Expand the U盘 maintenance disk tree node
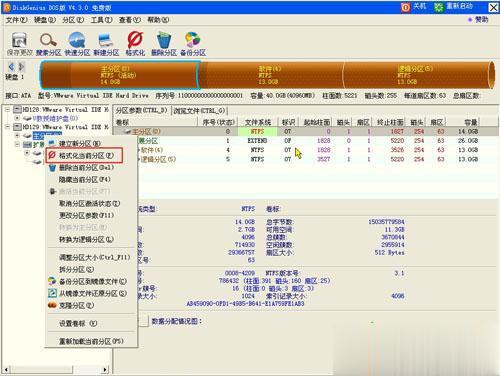Image resolution: width=500 pixels, height=376 pixels. 17,118
